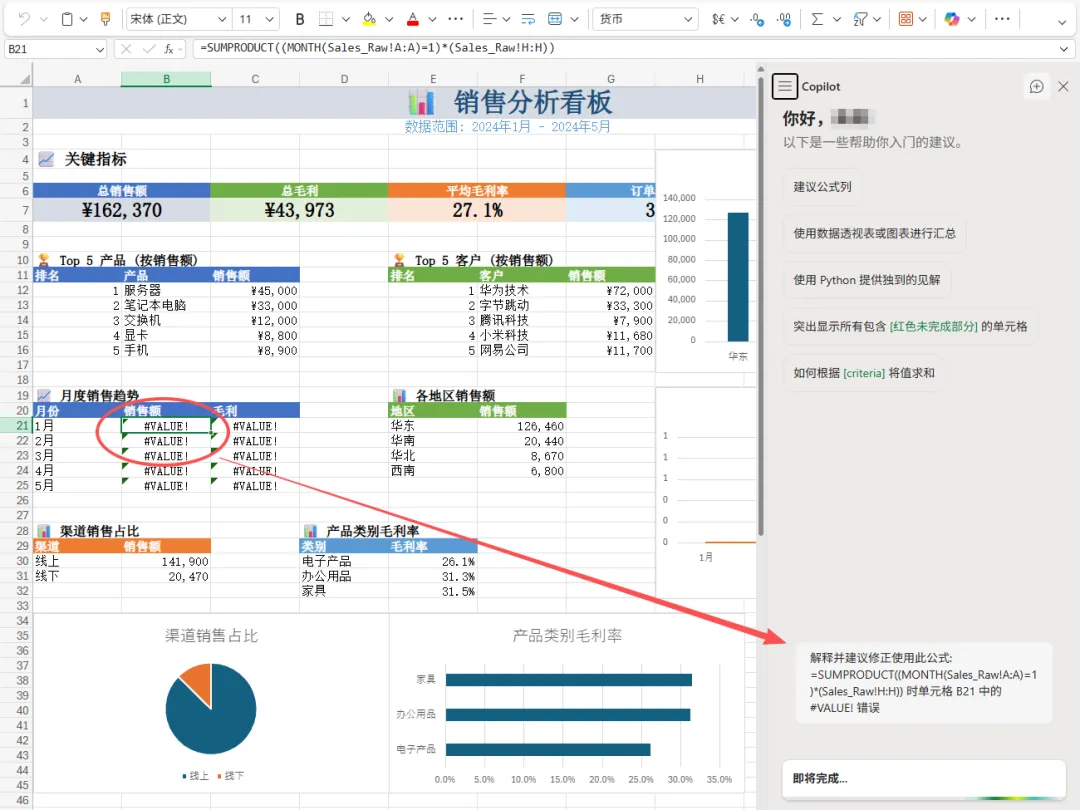
Task: Click the 建议公式列 suggestion
Action: tap(822, 187)
